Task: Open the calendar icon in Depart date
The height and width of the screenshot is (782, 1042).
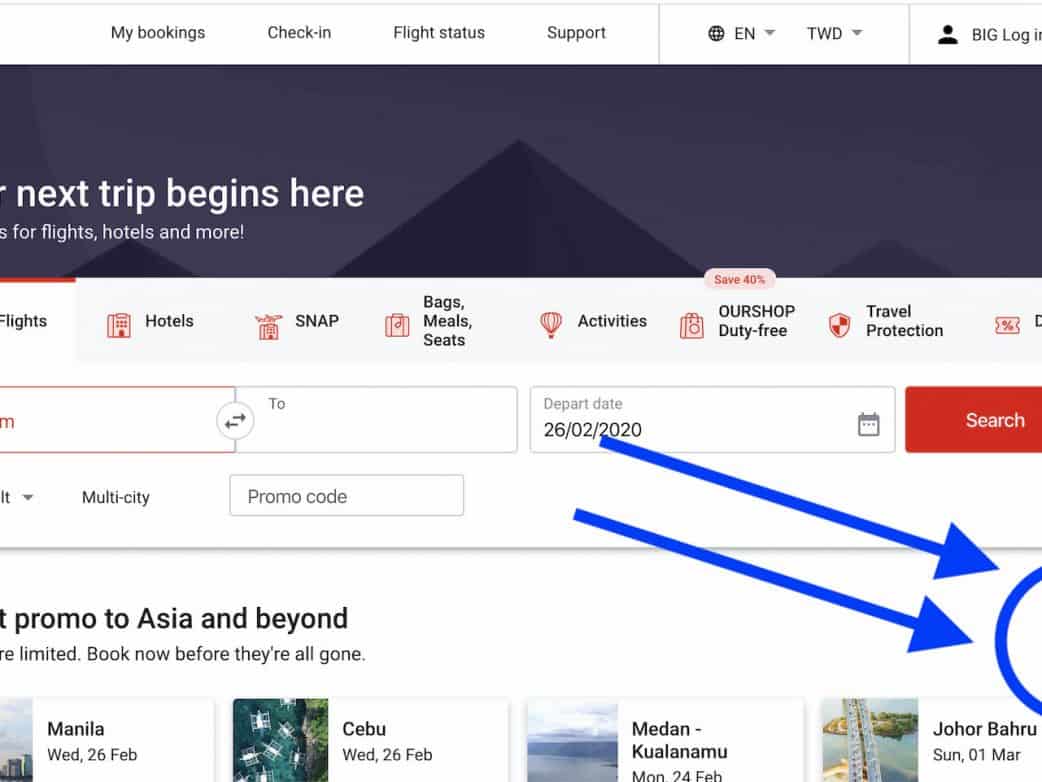Action: point(868,424)
